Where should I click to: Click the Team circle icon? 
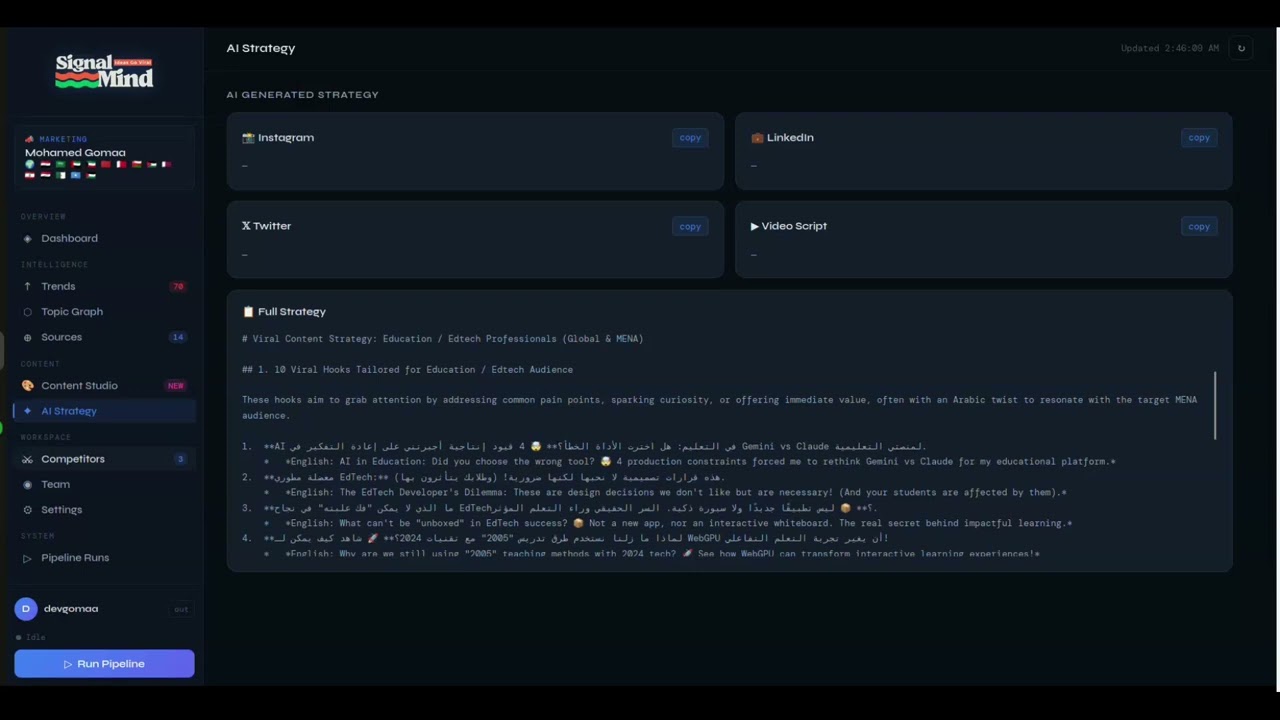pyautogui.click(x=27, y=484)
